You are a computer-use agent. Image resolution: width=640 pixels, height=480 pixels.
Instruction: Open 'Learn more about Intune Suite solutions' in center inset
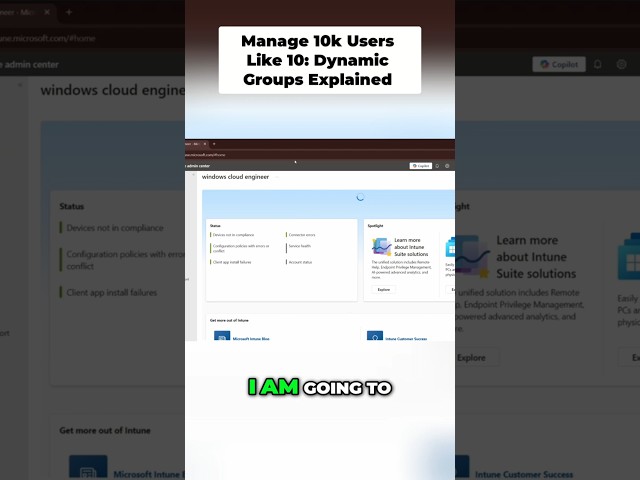pos(411,247)
